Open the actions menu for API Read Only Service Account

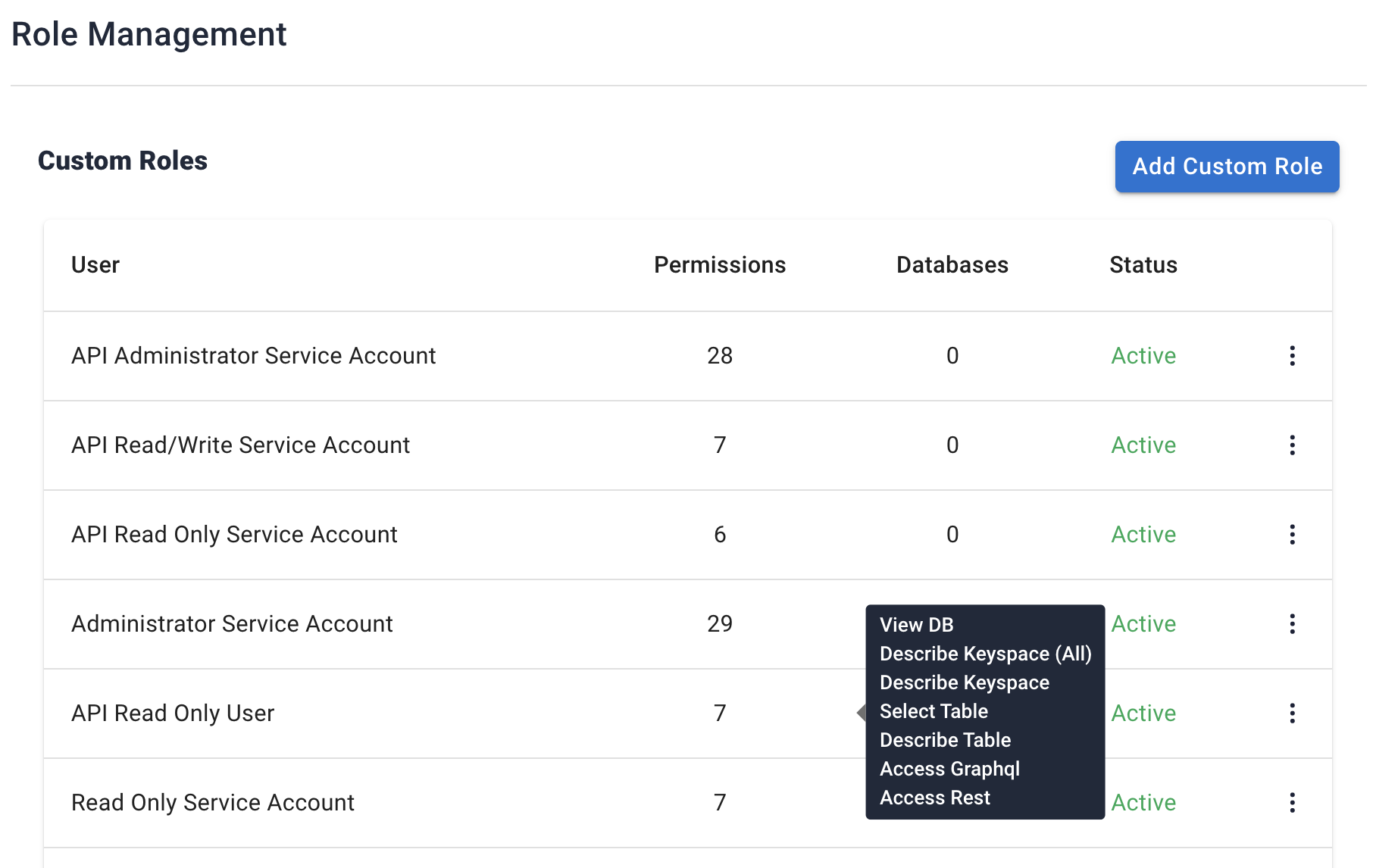pos(1292,535)
